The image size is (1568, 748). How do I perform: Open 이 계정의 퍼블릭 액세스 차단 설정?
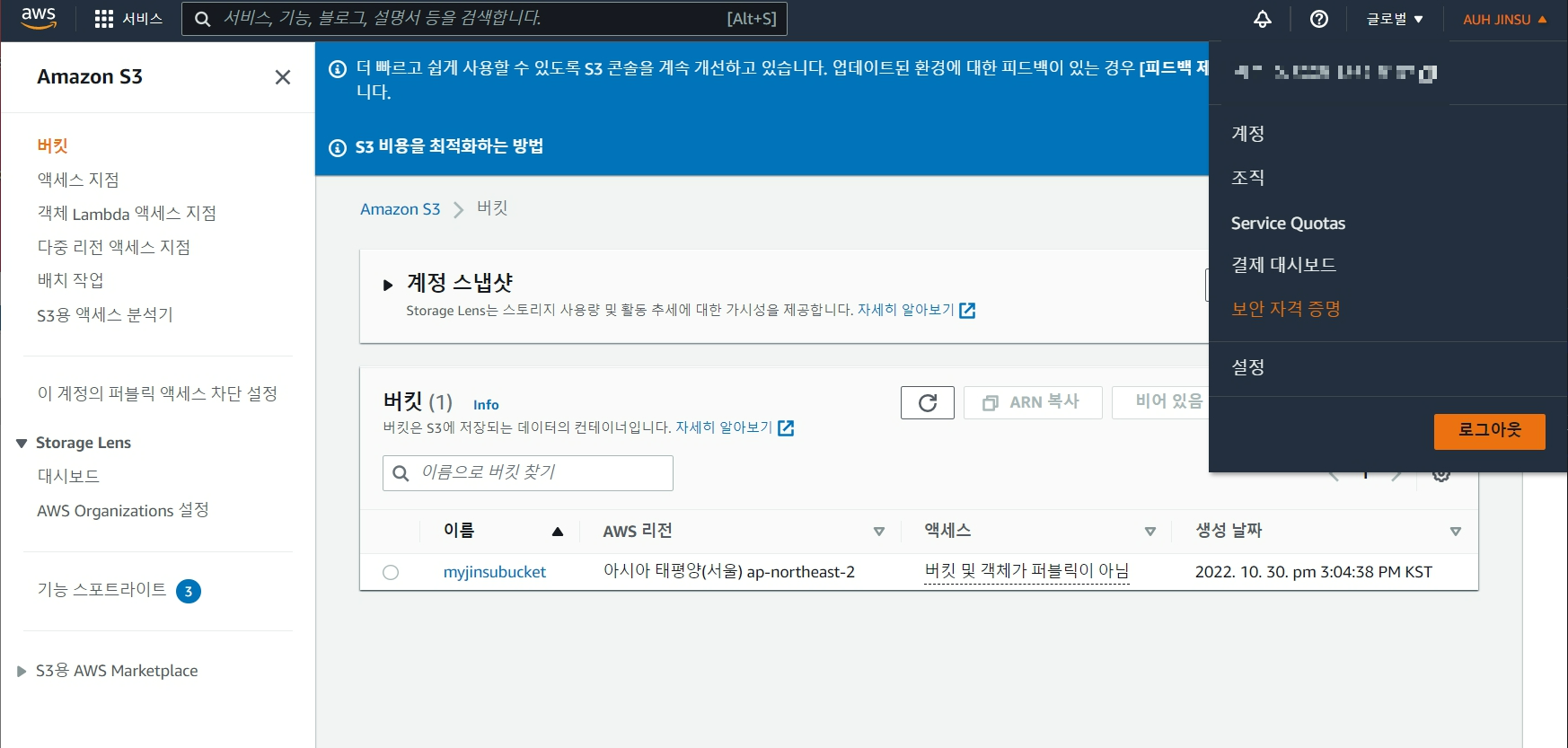tap(157, 393)
